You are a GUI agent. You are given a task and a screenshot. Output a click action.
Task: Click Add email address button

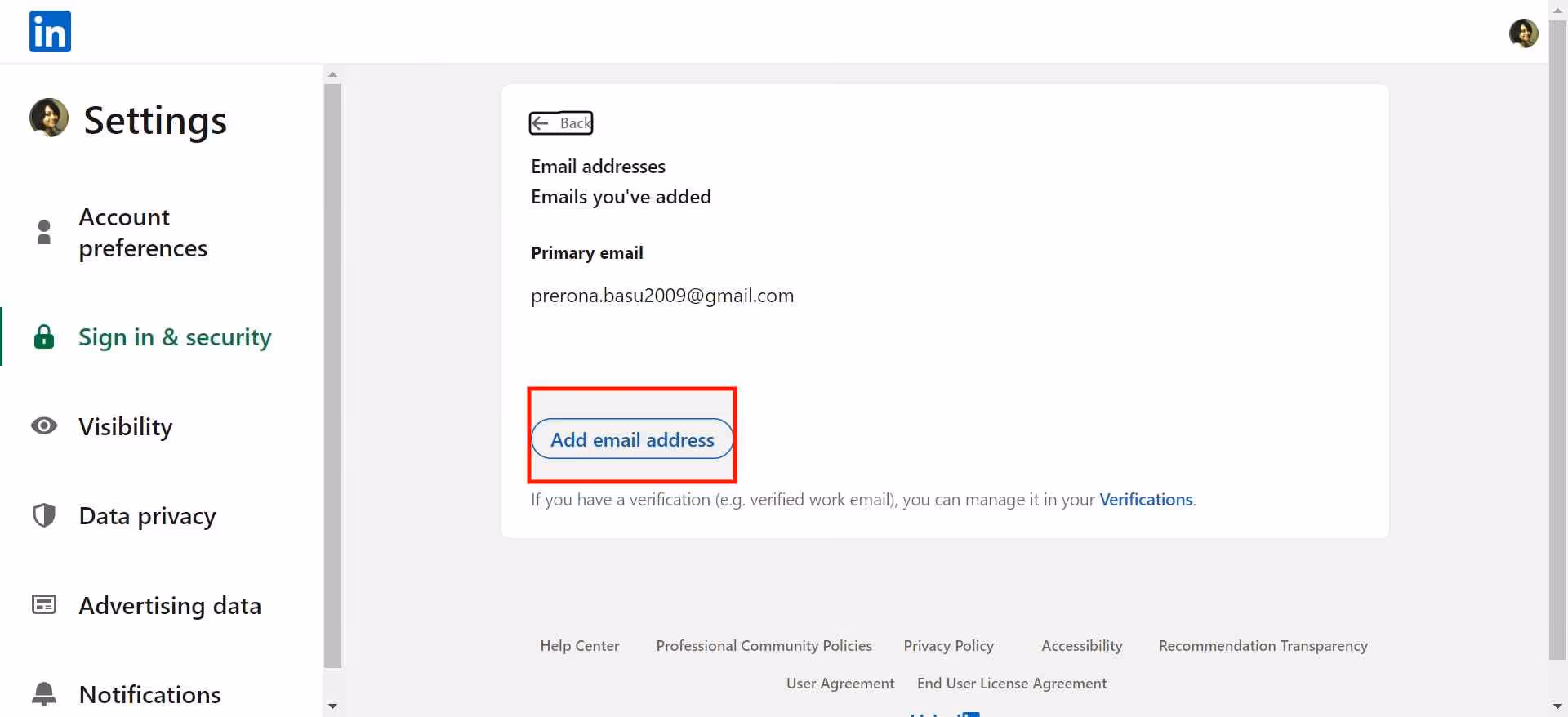coord(632,439)
